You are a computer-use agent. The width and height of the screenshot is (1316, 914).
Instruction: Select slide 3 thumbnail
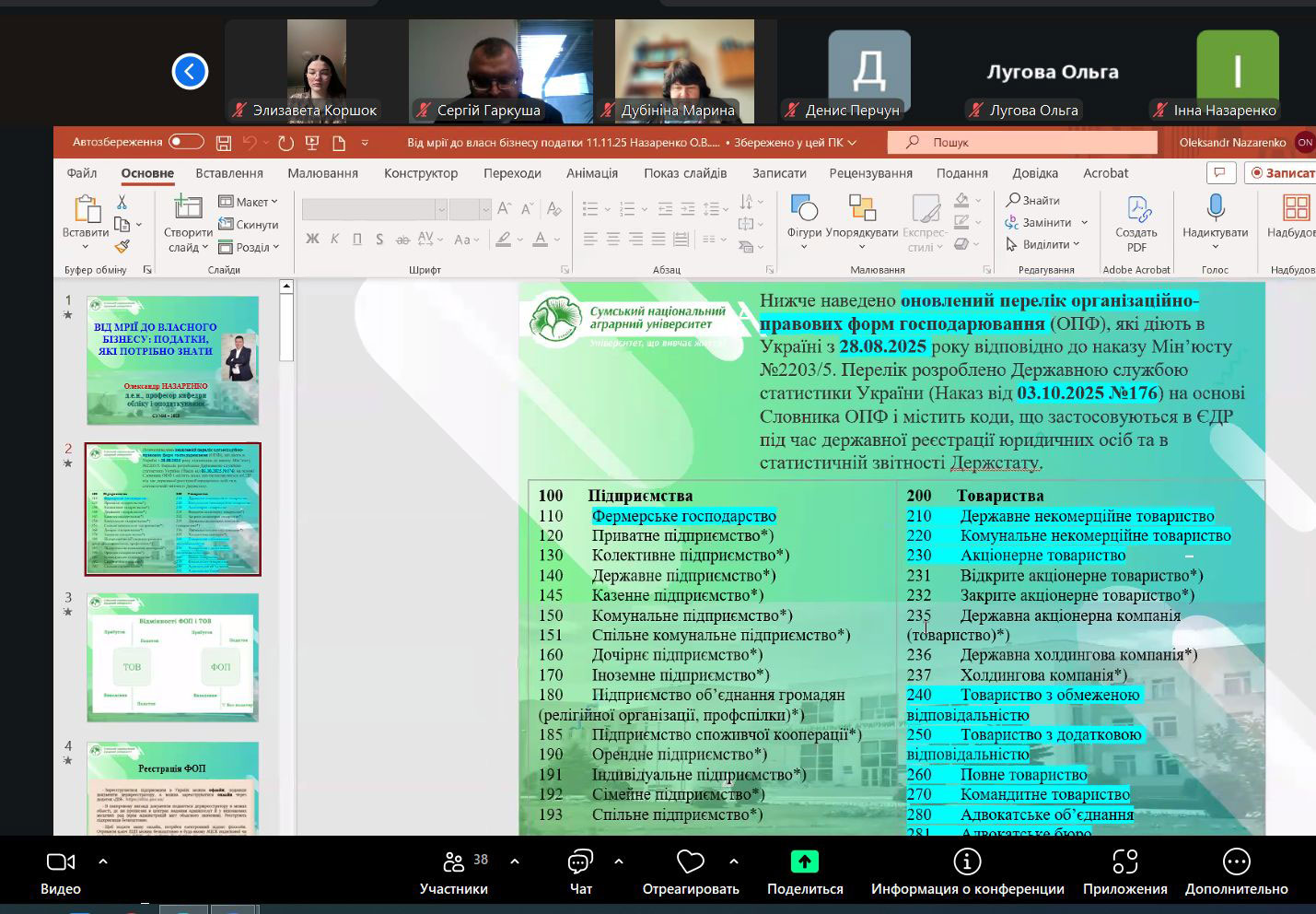pos(172,657)
